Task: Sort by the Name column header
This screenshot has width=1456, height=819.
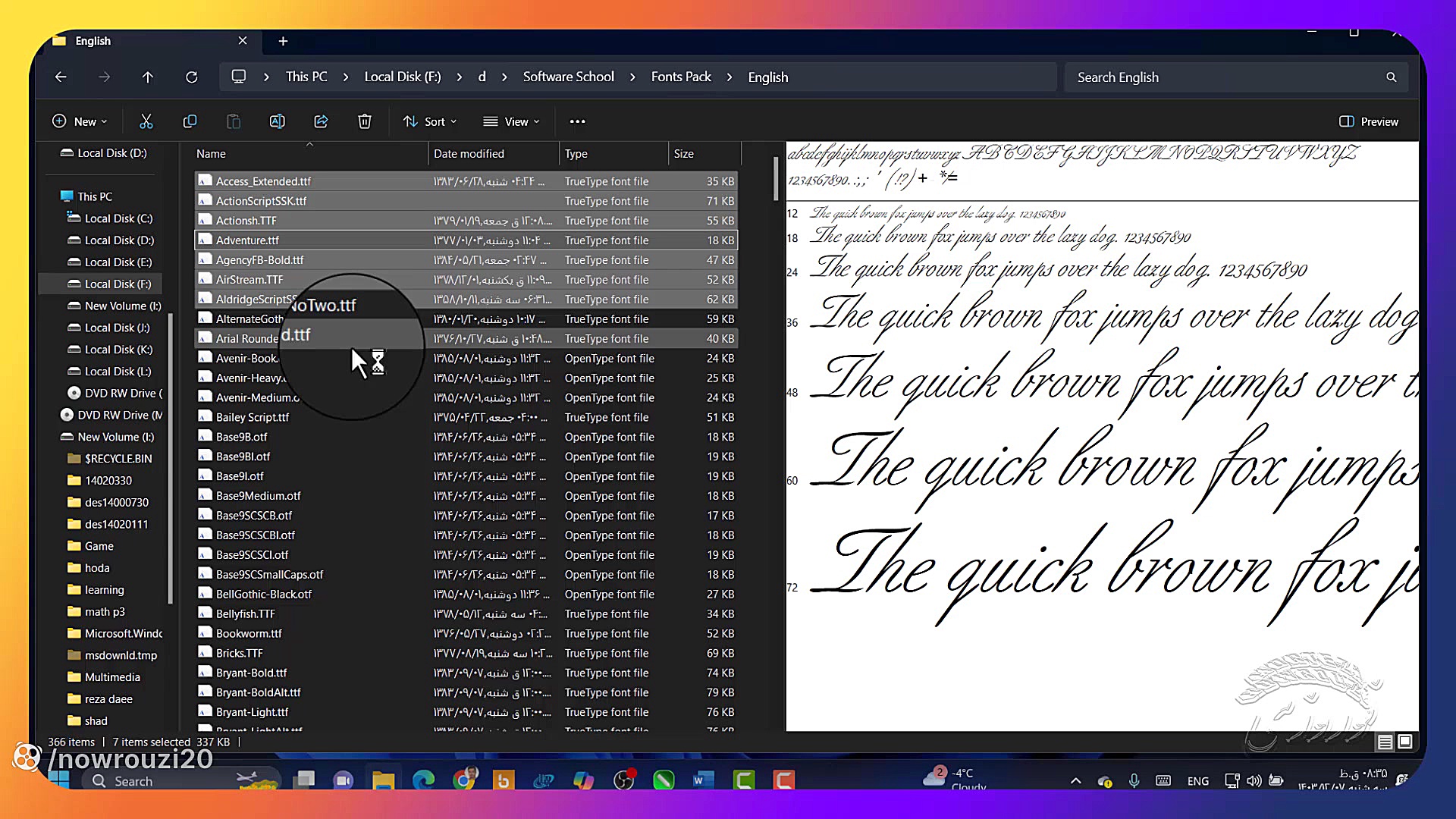Action: tap(309, 154)
